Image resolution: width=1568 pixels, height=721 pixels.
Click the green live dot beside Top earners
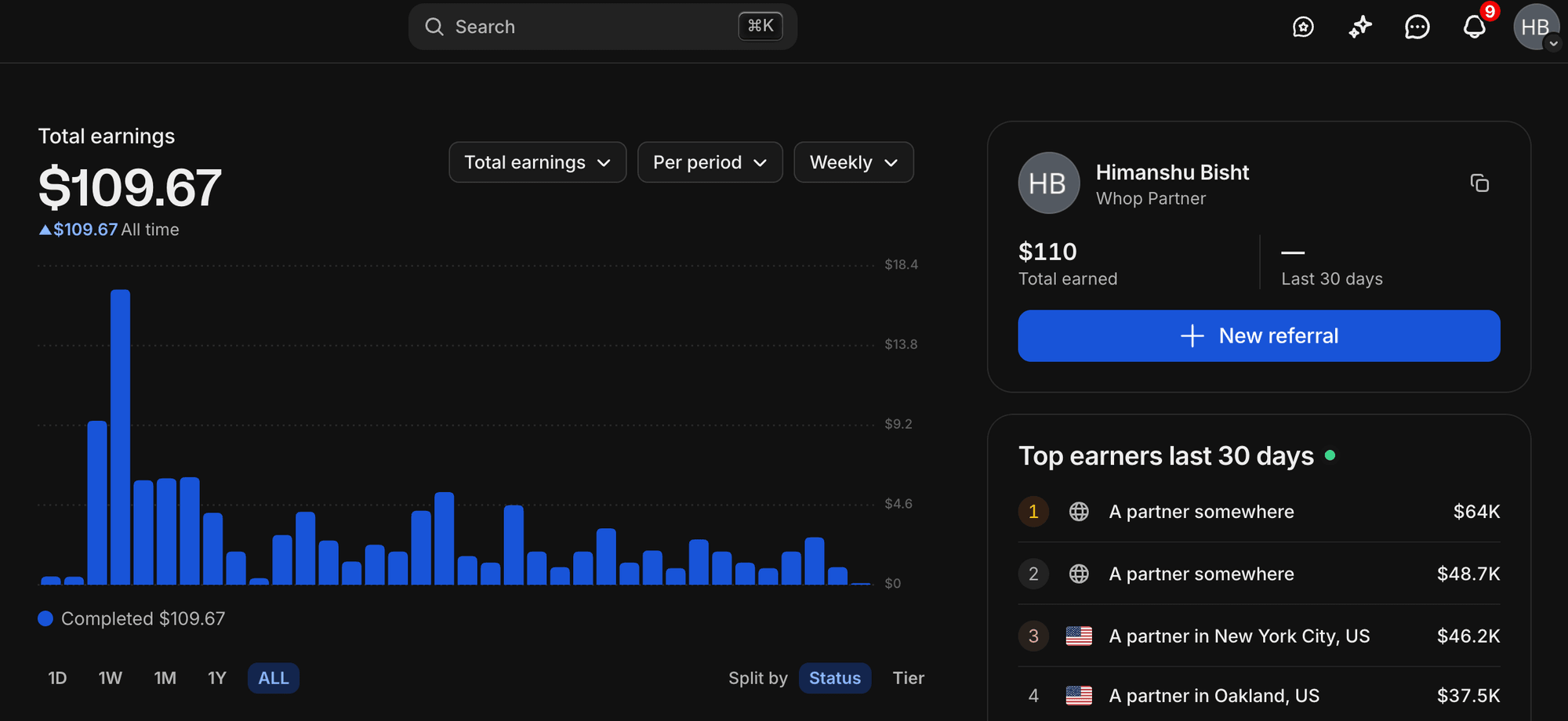pyautogui.click(x=1330, y=455)
